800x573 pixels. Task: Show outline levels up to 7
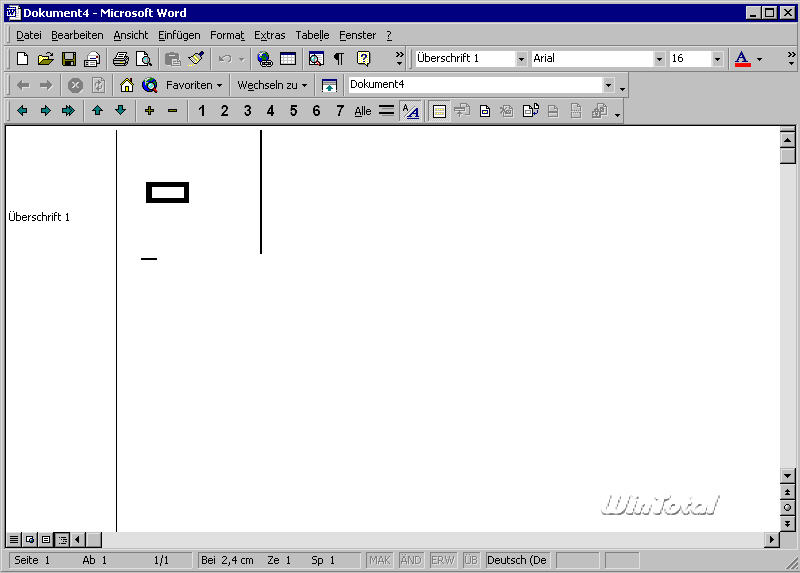click(x=340, y=111)
